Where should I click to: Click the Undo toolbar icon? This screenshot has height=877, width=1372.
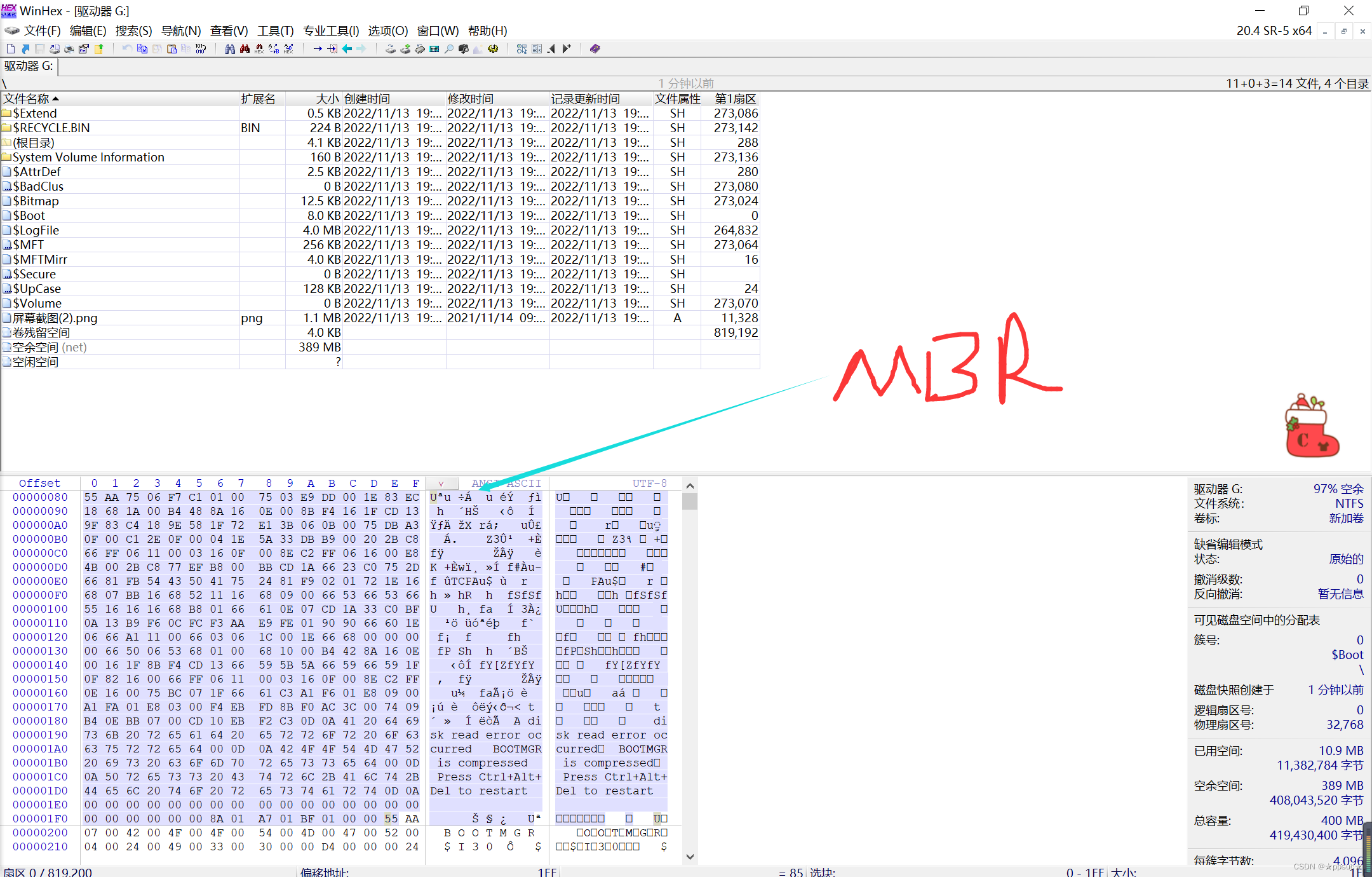point(127,49)
